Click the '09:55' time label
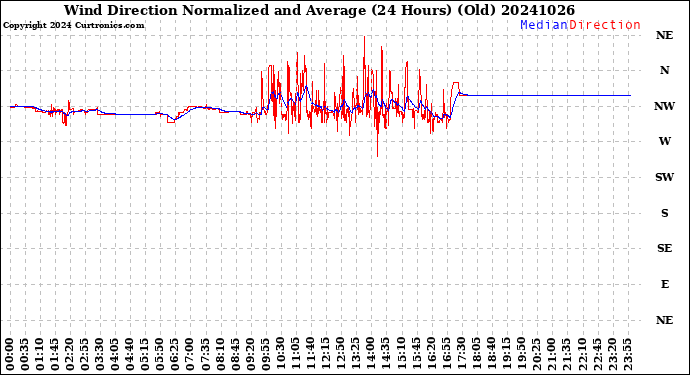The image size is (690, 375). click(x=266, y=354)
